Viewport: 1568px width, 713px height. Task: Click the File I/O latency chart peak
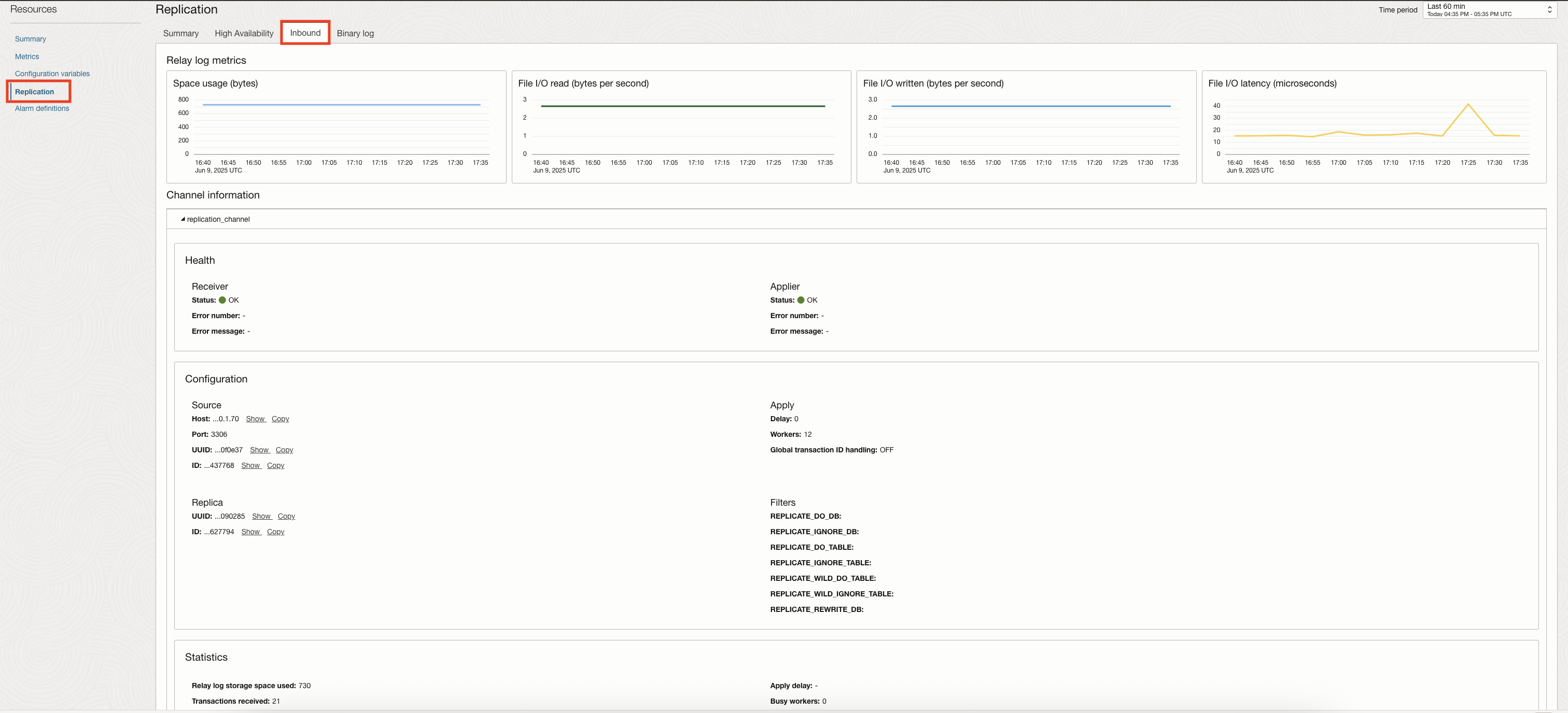pyautogui.click(x=1468, y=105)
